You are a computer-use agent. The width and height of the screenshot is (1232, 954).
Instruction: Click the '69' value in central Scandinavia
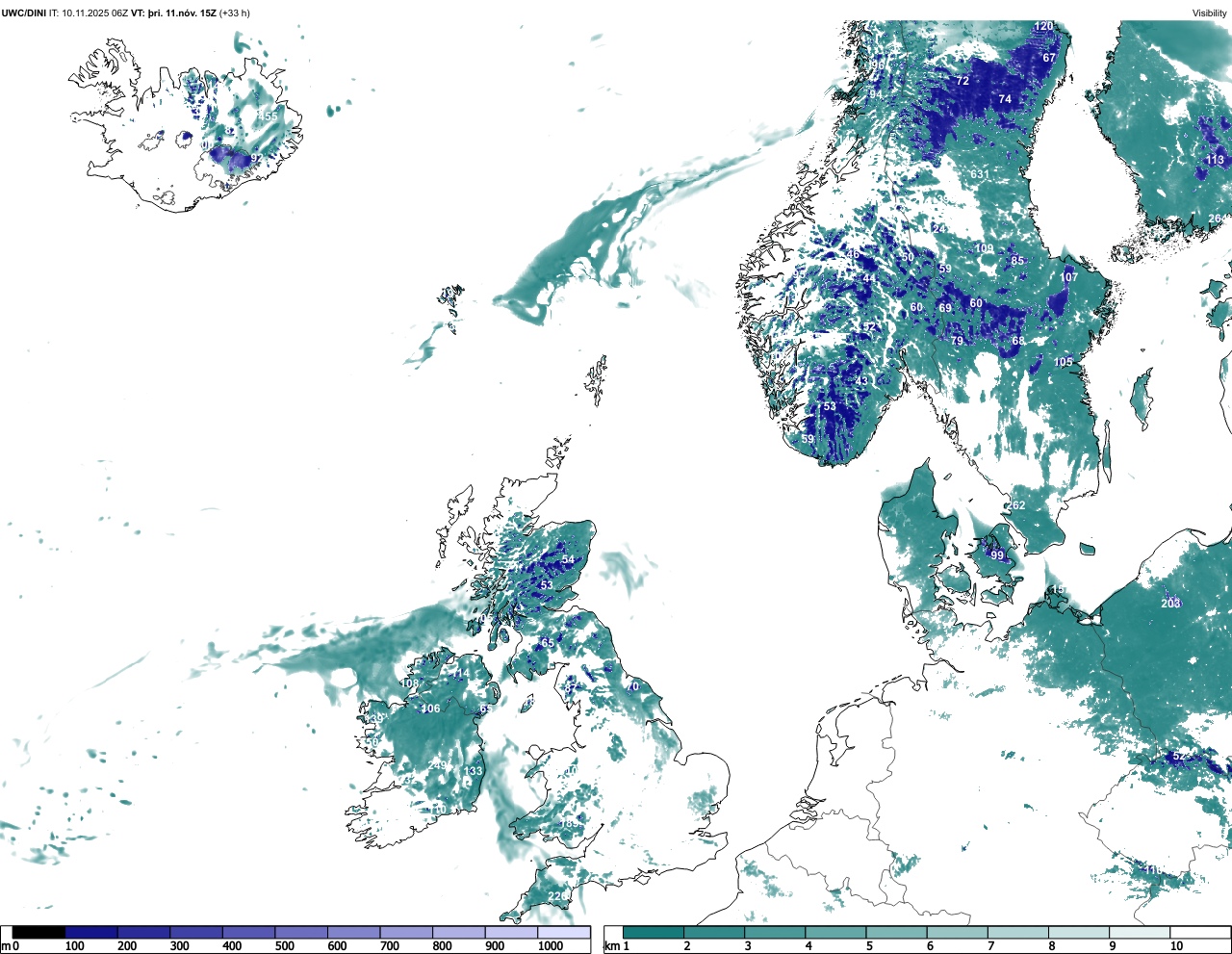click(x=945, y=308)
